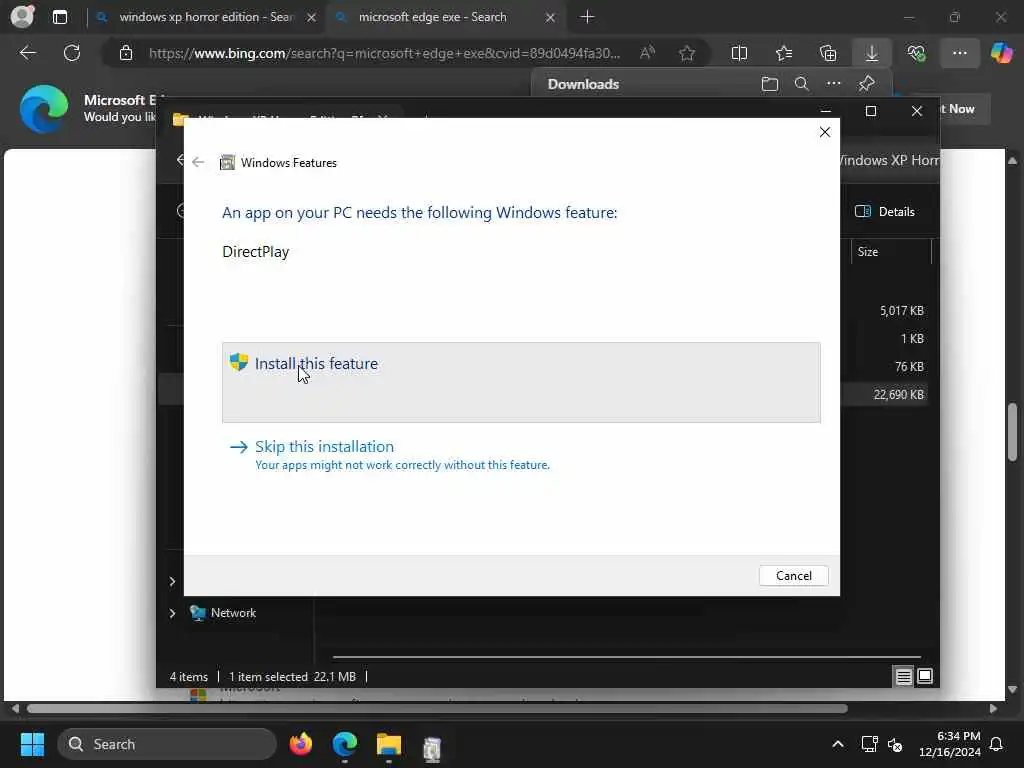
Task: Open the clock showing 6:34 PM
Action: [x=950, y=744]
